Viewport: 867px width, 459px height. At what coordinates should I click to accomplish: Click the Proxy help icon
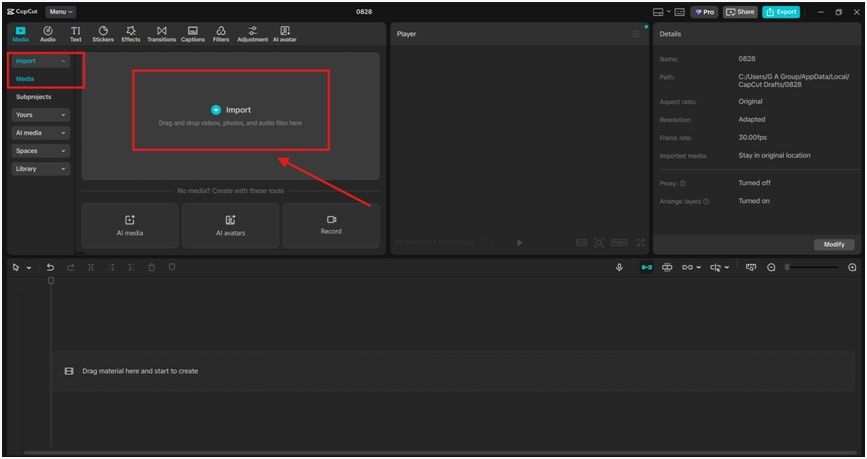(x=682, y=184)
